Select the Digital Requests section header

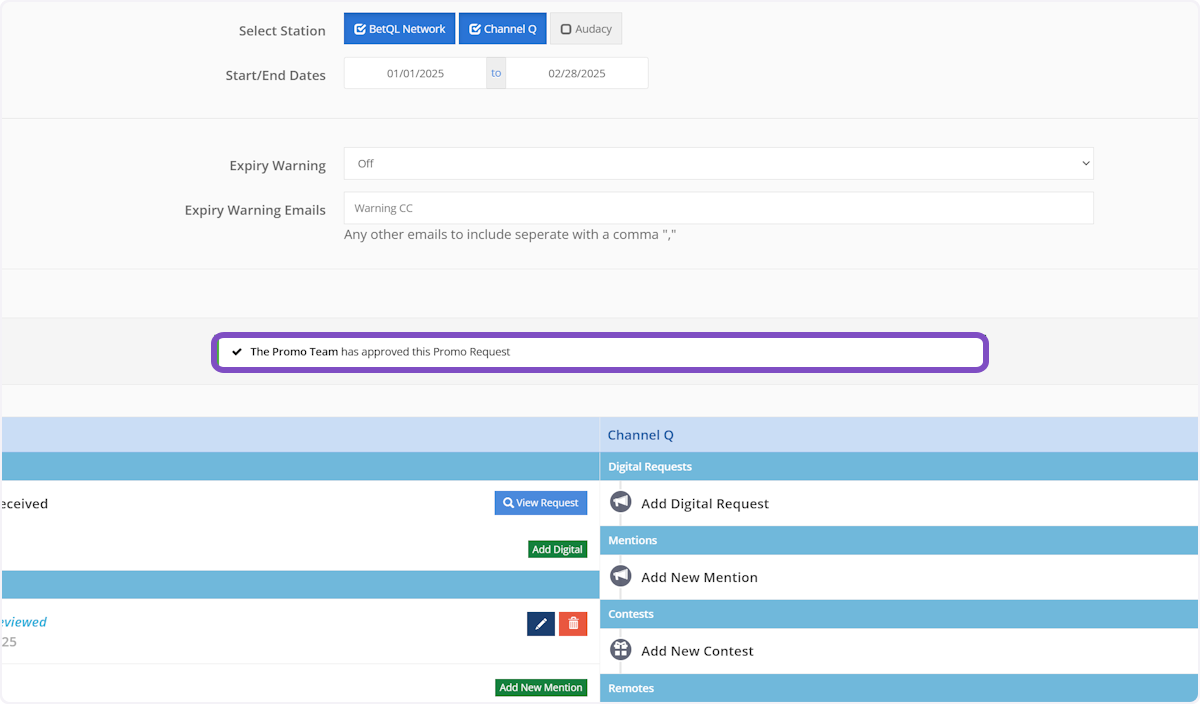650,467
